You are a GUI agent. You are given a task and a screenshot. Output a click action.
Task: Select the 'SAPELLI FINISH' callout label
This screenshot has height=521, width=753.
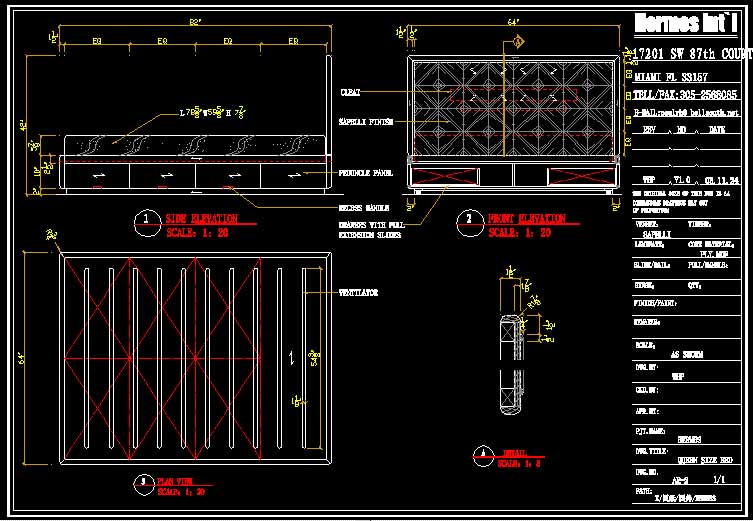[x=366, y=122]
